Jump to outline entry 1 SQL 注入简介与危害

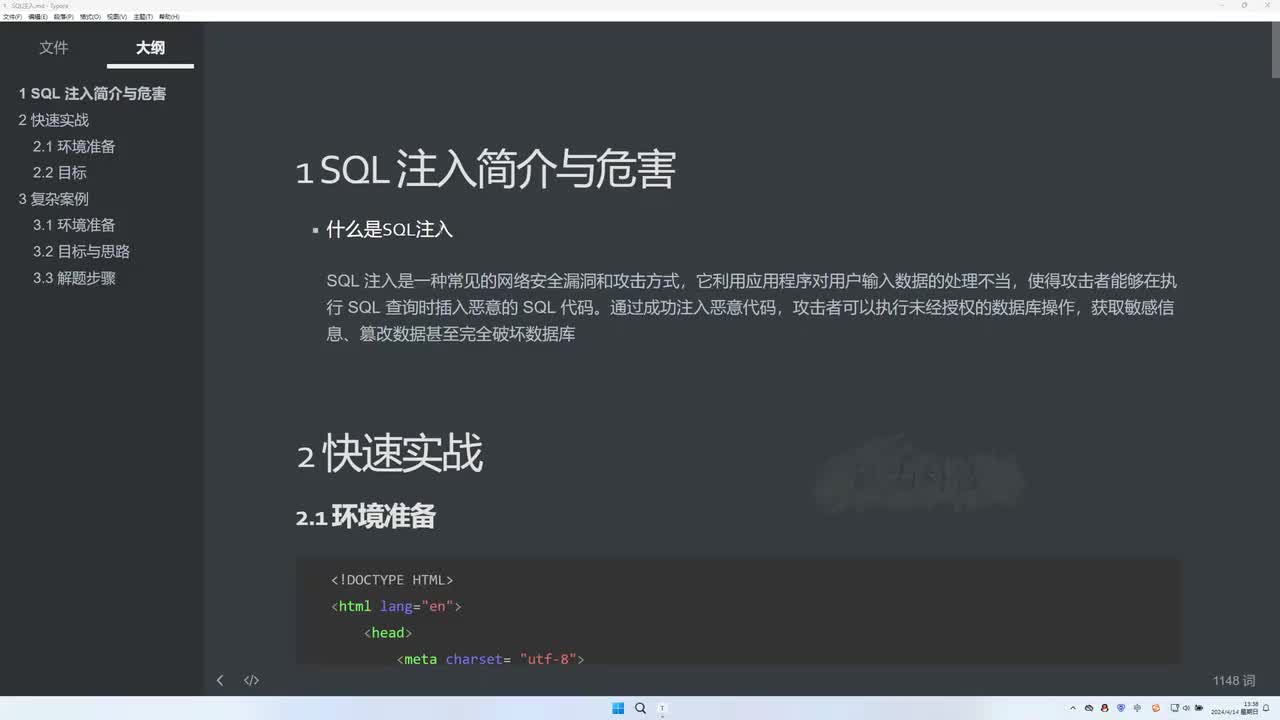[x=92, y=94]
